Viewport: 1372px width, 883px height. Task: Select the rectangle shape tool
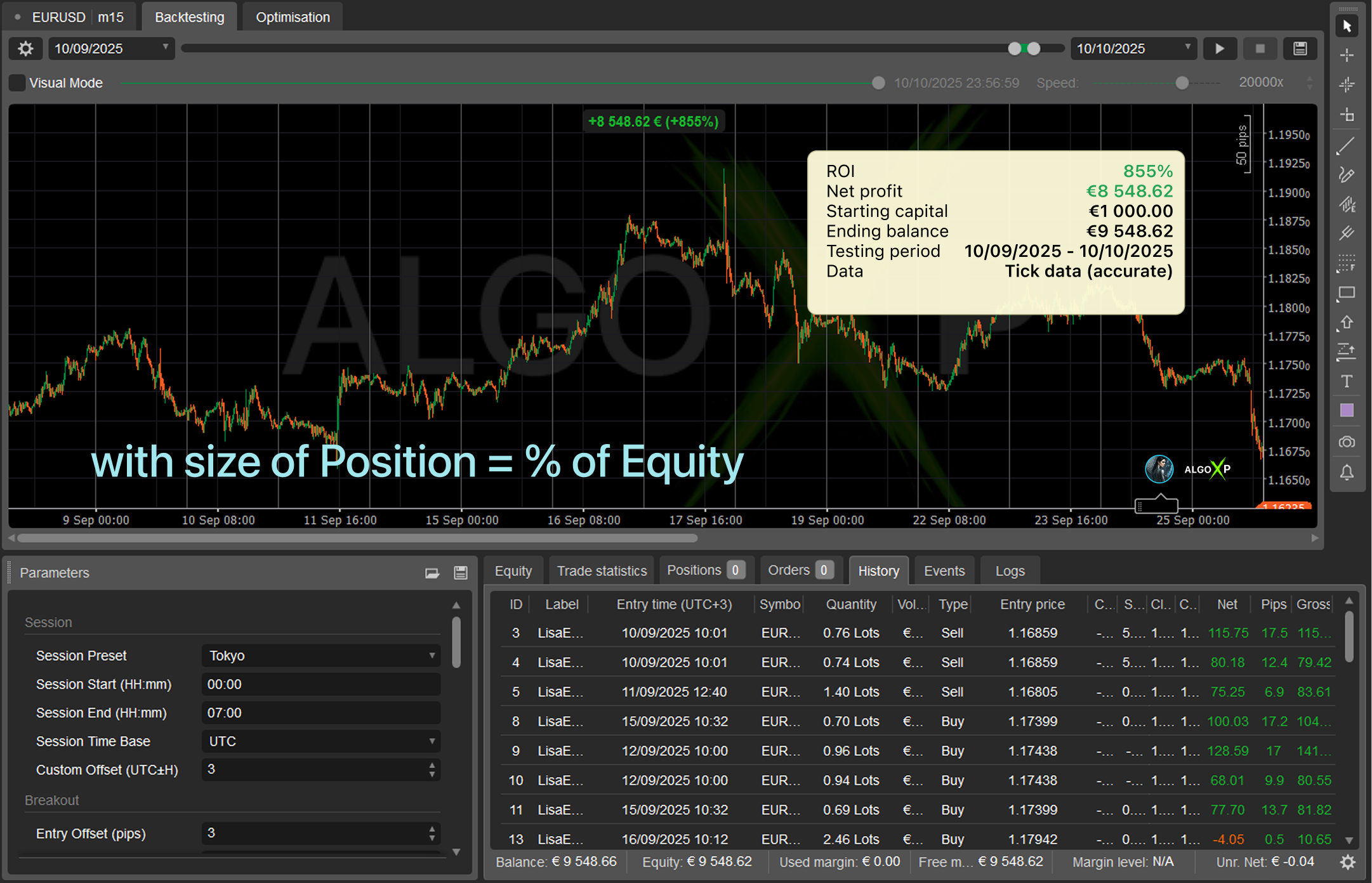[1346, 293]
